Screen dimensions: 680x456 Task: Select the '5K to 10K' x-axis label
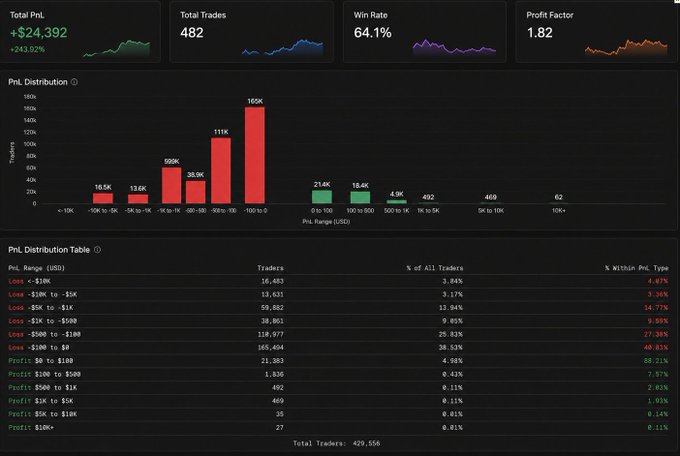pyautogui.click(x=491, y=210)
